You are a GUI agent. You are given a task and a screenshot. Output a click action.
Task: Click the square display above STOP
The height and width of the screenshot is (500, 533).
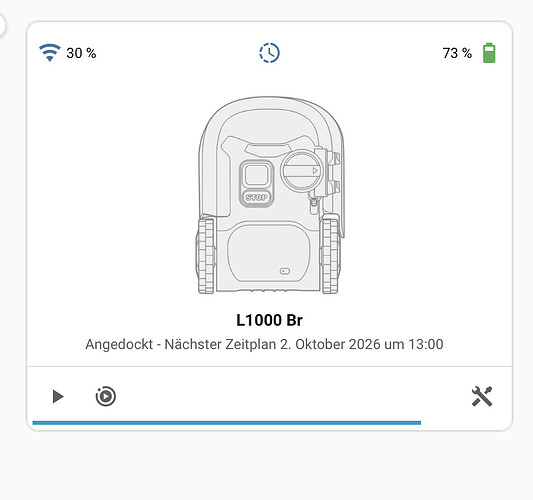coord(256,175)
